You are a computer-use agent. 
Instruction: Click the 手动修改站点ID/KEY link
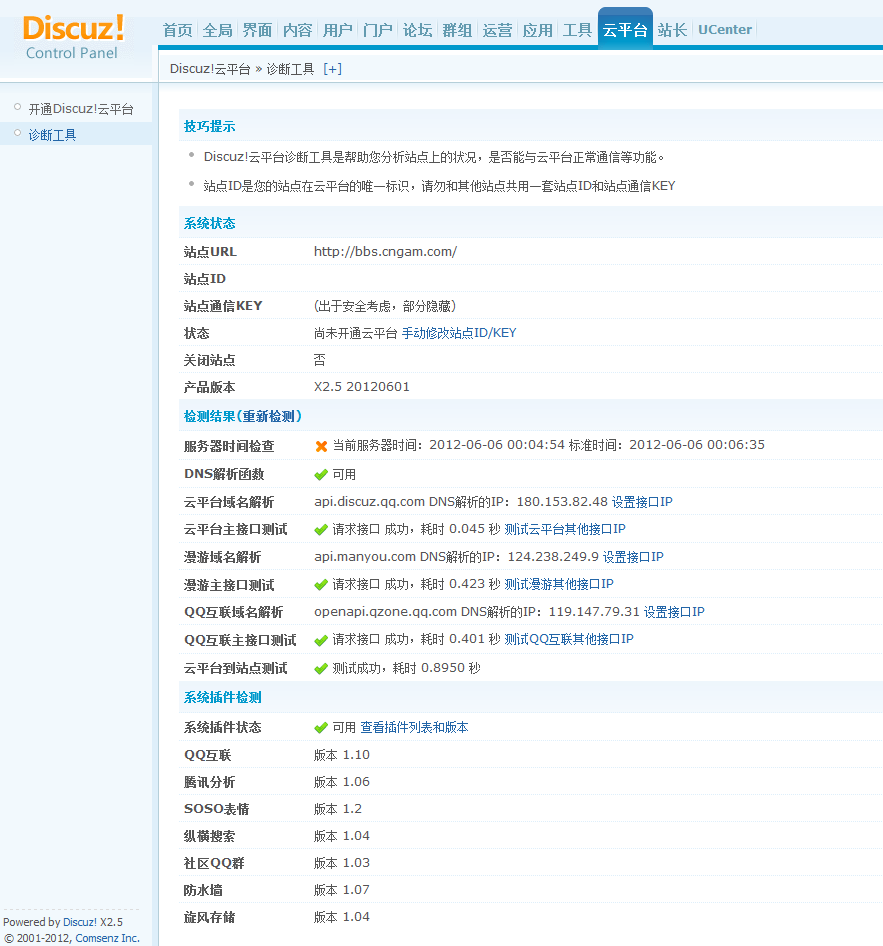[x=459, y=333]
